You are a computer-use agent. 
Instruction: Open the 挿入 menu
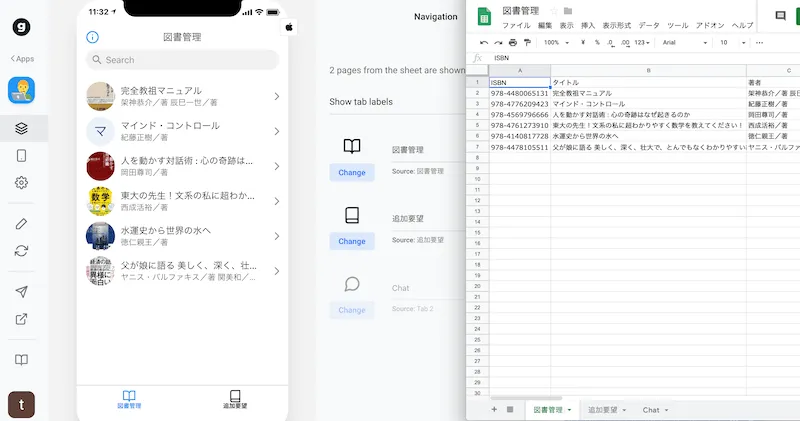tap(588, 26)
